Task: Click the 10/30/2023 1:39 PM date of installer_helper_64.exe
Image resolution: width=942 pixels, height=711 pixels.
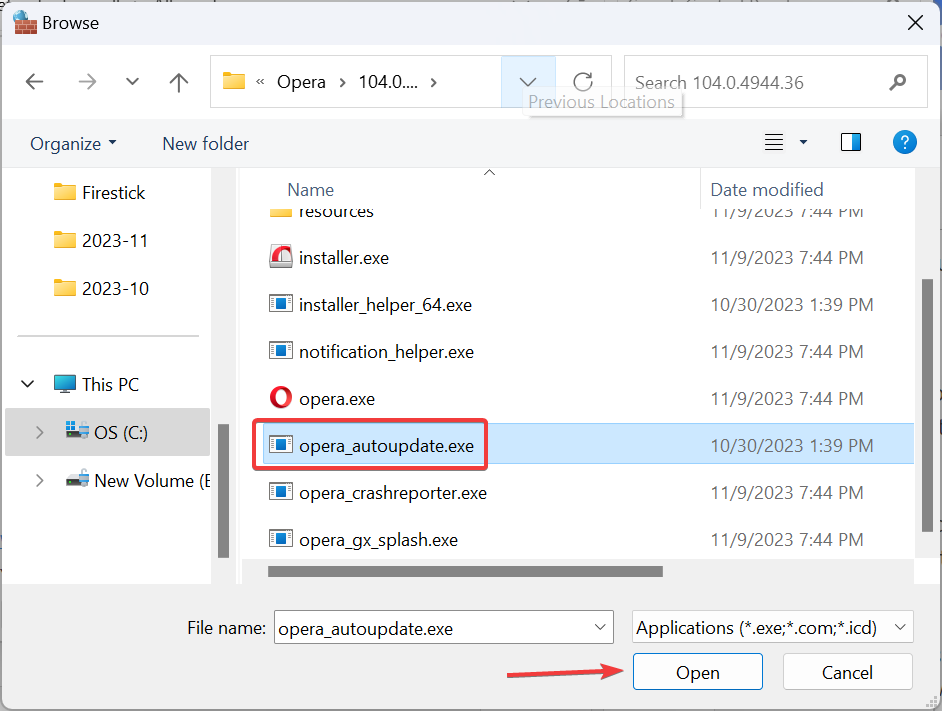Action: click(x=791, y=305)
